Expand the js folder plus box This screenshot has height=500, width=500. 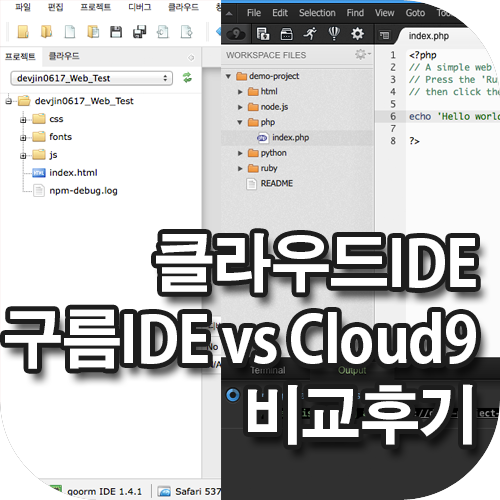pos(23,156)
